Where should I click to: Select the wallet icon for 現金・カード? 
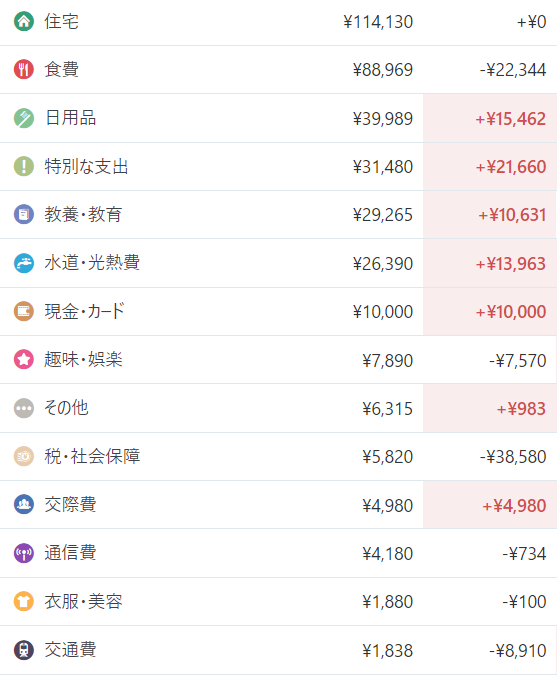[24, 311]
